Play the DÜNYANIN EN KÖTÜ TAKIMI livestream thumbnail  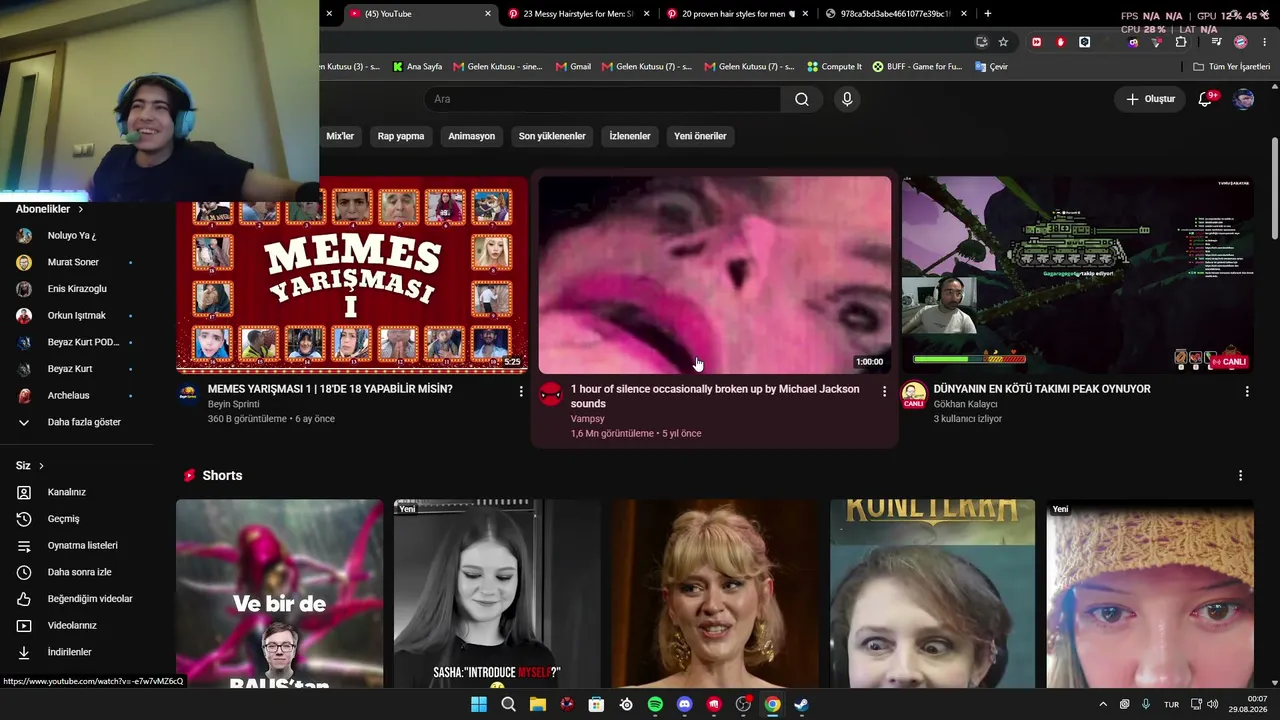[x=1077, y=275]
